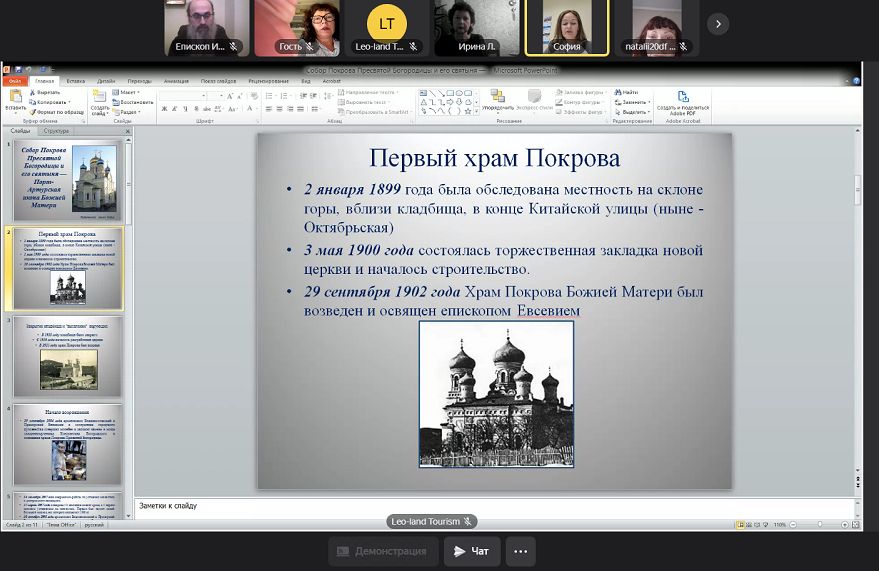Image resolution: width=879 pixels, height=571 pixels.
Task: Click the Arrange (Упорядочить) icon
Action: tap(497, 99)
